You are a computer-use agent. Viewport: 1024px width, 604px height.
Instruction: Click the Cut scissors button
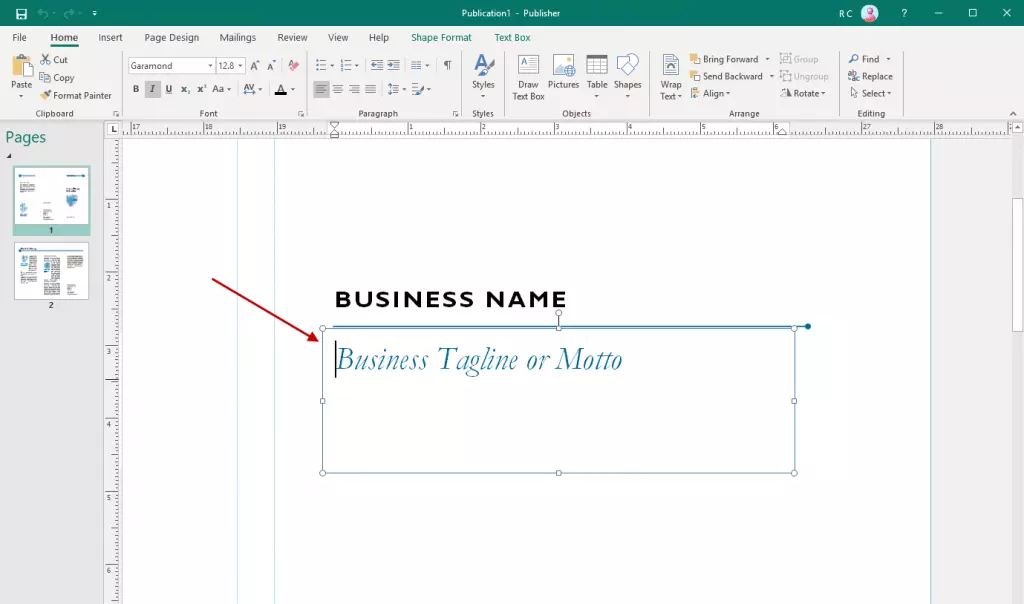[x=54, y=59]
